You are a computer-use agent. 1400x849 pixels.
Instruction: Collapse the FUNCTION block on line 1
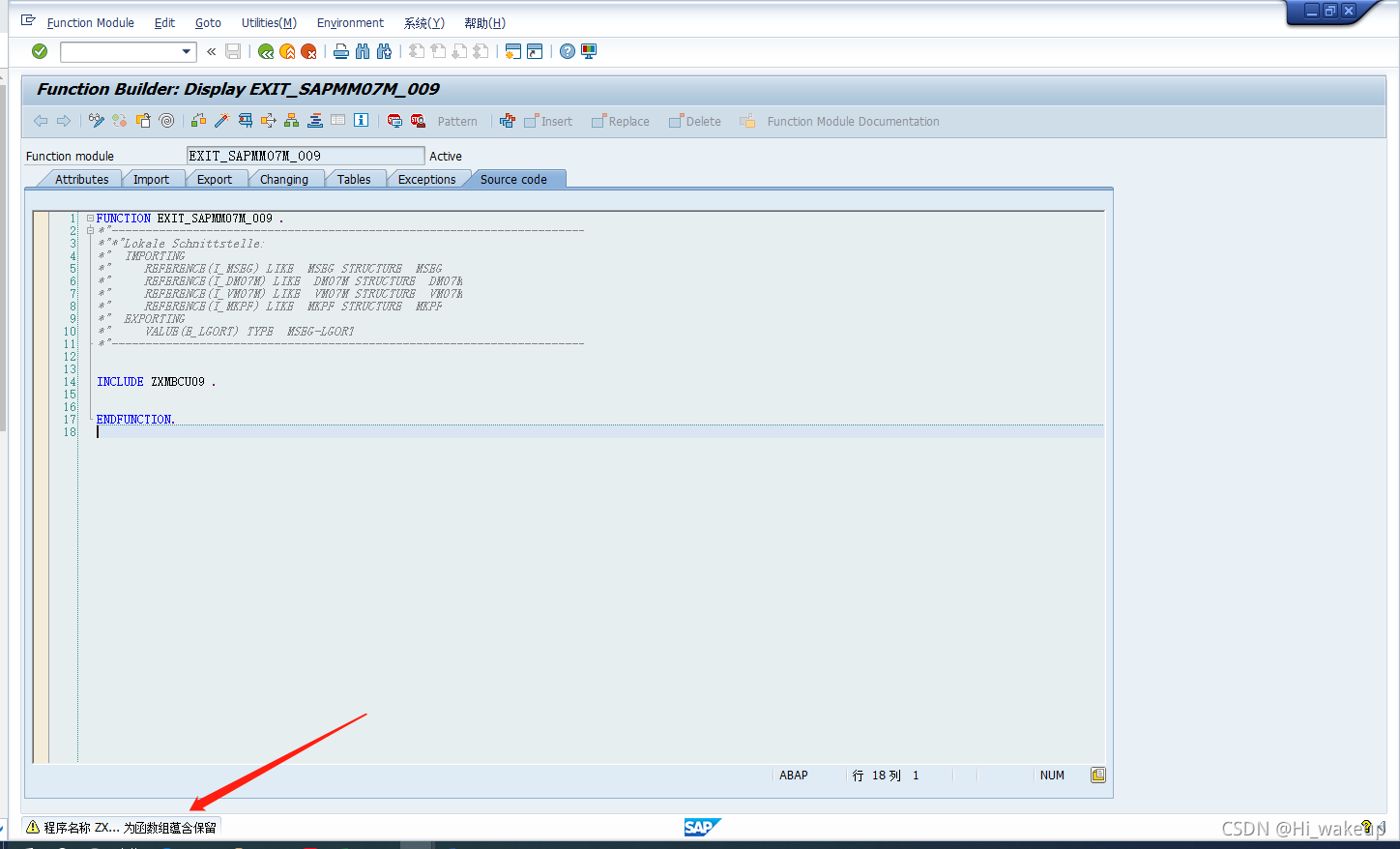[90, 219]
